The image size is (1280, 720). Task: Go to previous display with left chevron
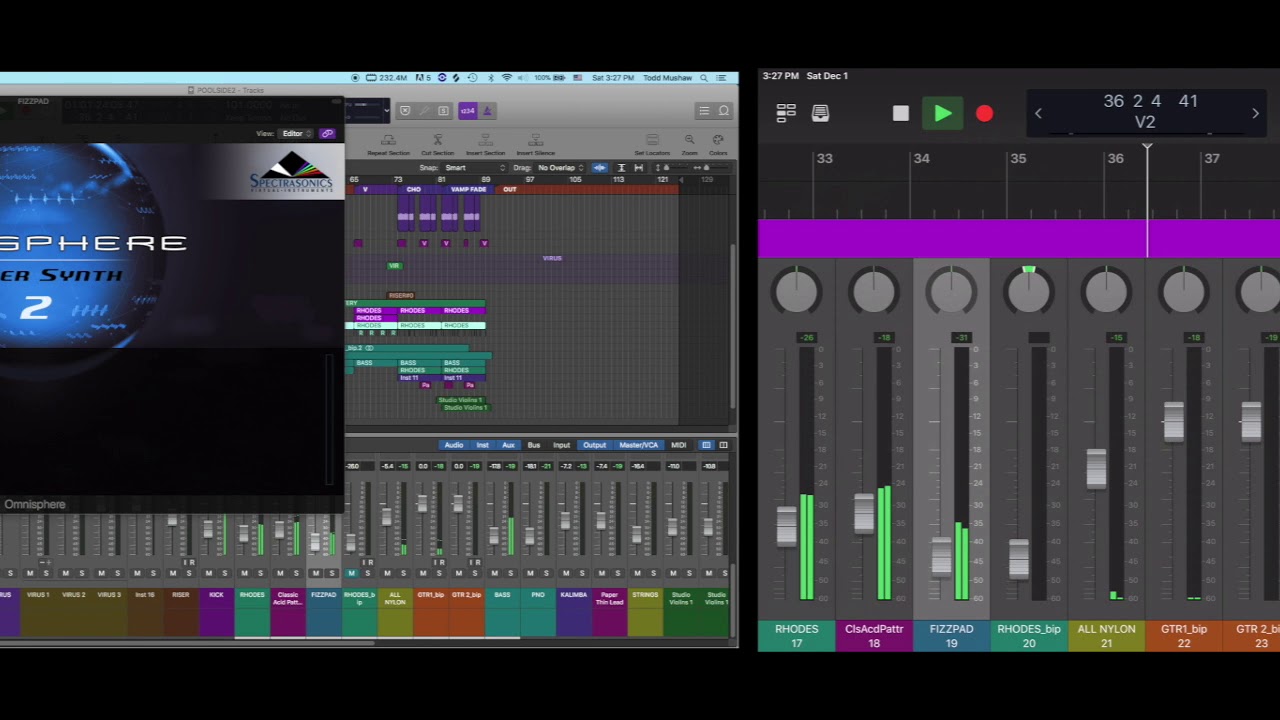point(1038,113)
